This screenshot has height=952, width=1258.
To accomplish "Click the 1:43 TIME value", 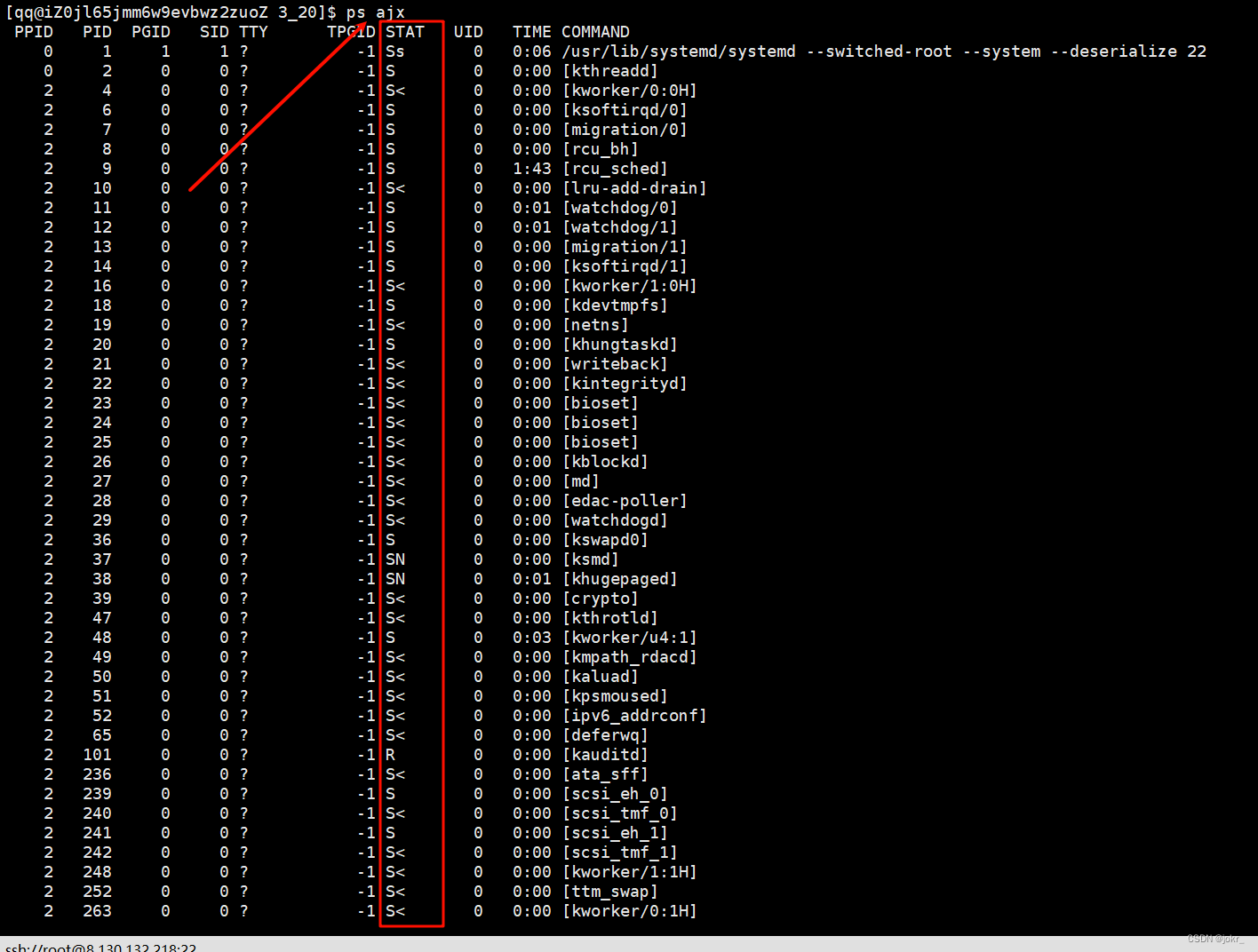I will 532,169.
